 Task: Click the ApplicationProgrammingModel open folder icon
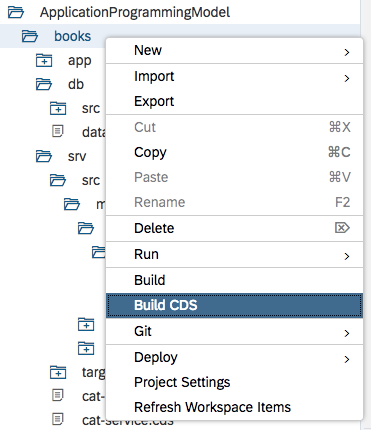coord(16,13)
